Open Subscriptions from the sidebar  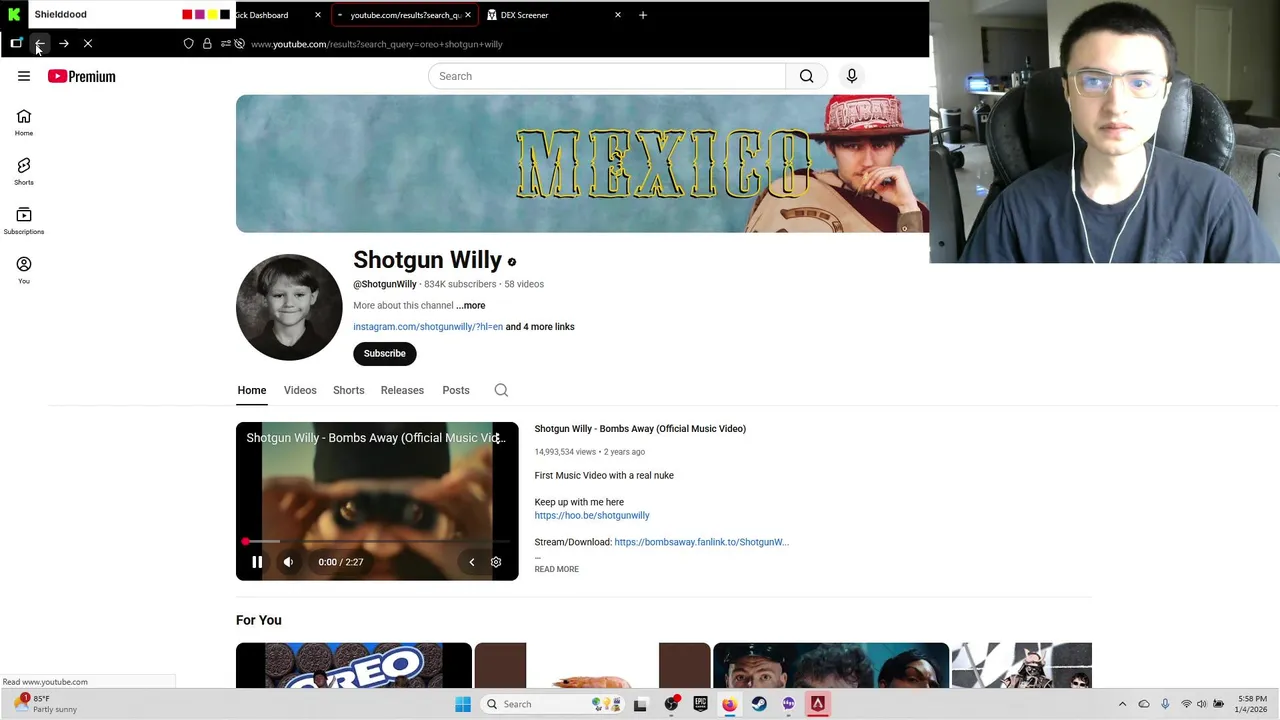click(24, 221)
